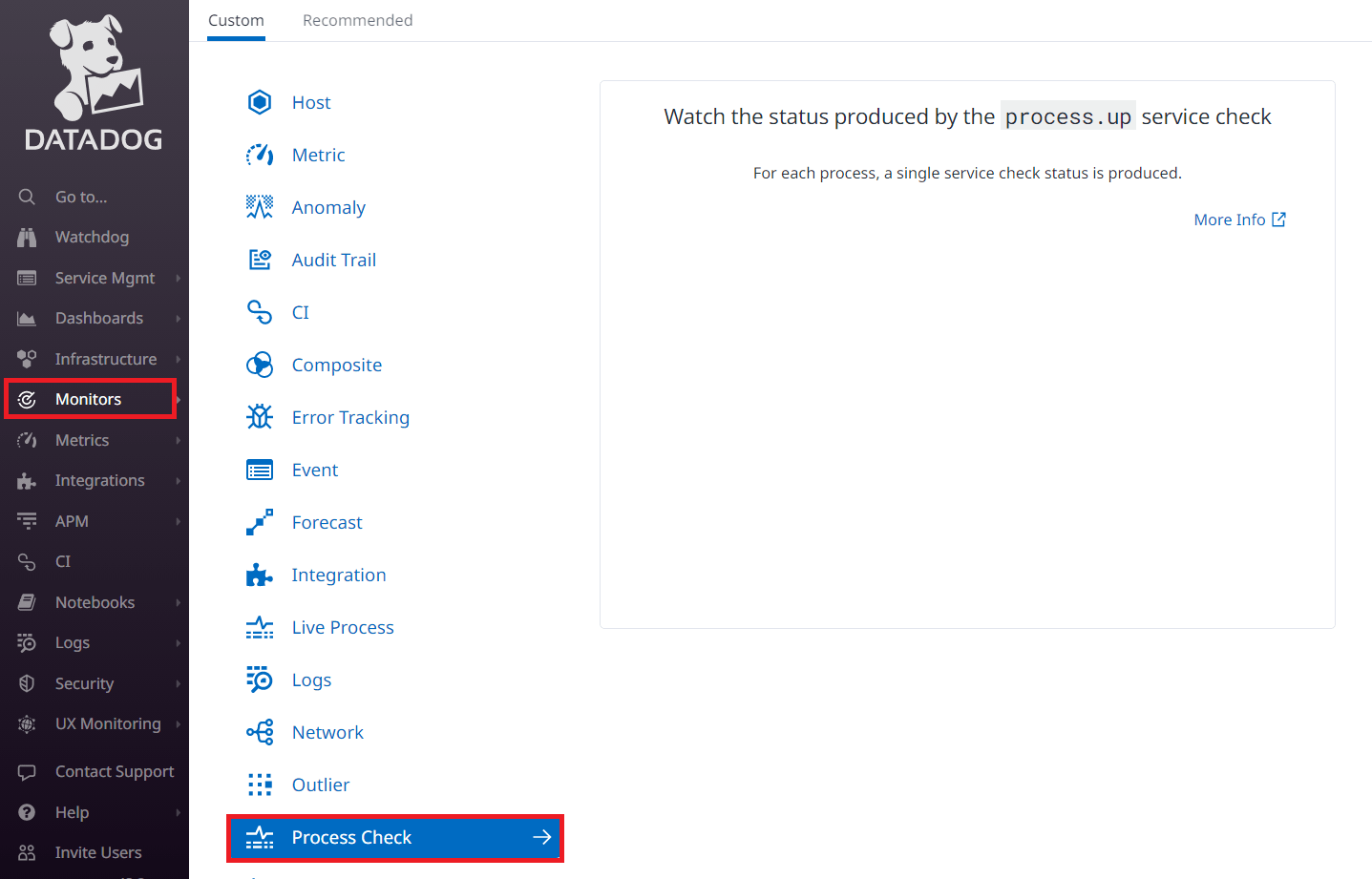Click the Outlier dots icon
Screen dimensions: 1372x879
point(260,785)
